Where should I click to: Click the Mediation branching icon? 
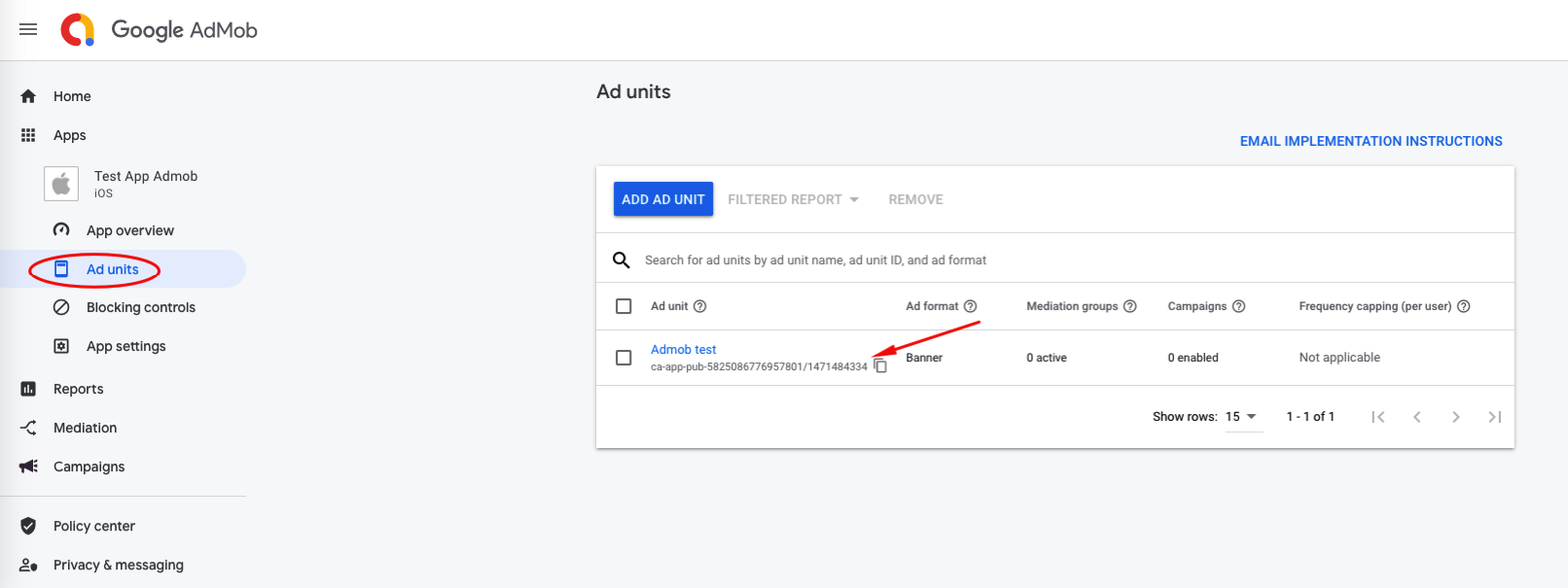[28, 428]
